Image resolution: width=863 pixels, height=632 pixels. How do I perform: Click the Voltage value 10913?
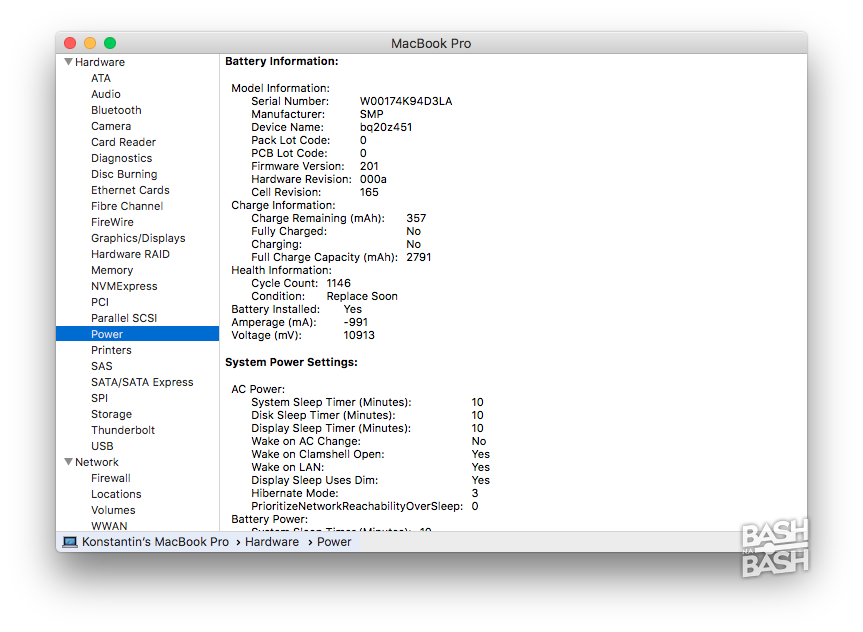(359, 335)
